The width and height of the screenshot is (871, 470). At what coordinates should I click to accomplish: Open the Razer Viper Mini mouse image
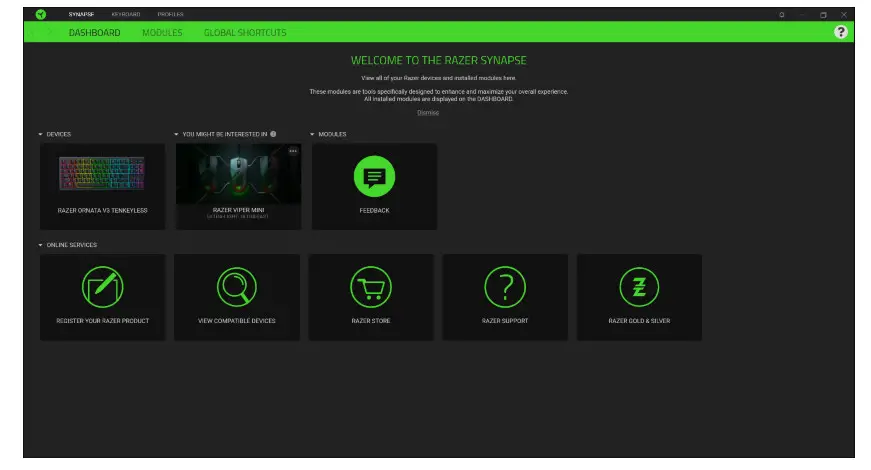pos(238,174)
